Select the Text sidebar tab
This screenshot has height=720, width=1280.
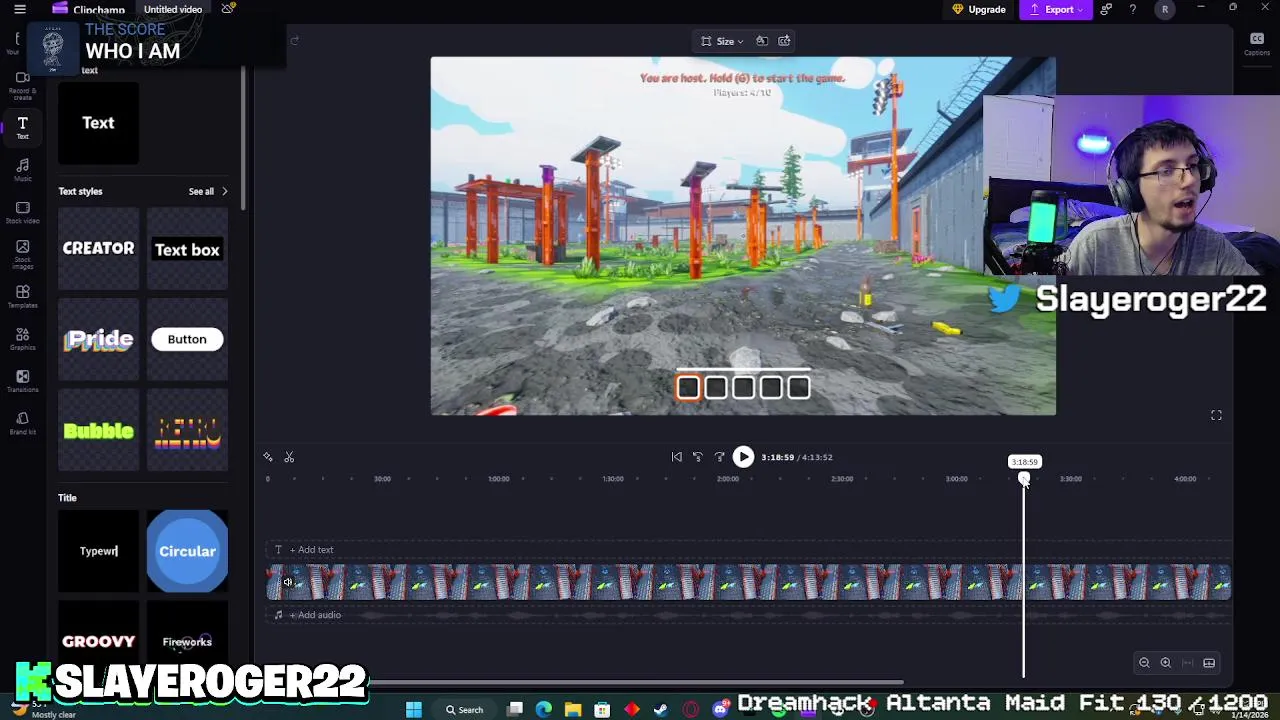pos(22,127)
